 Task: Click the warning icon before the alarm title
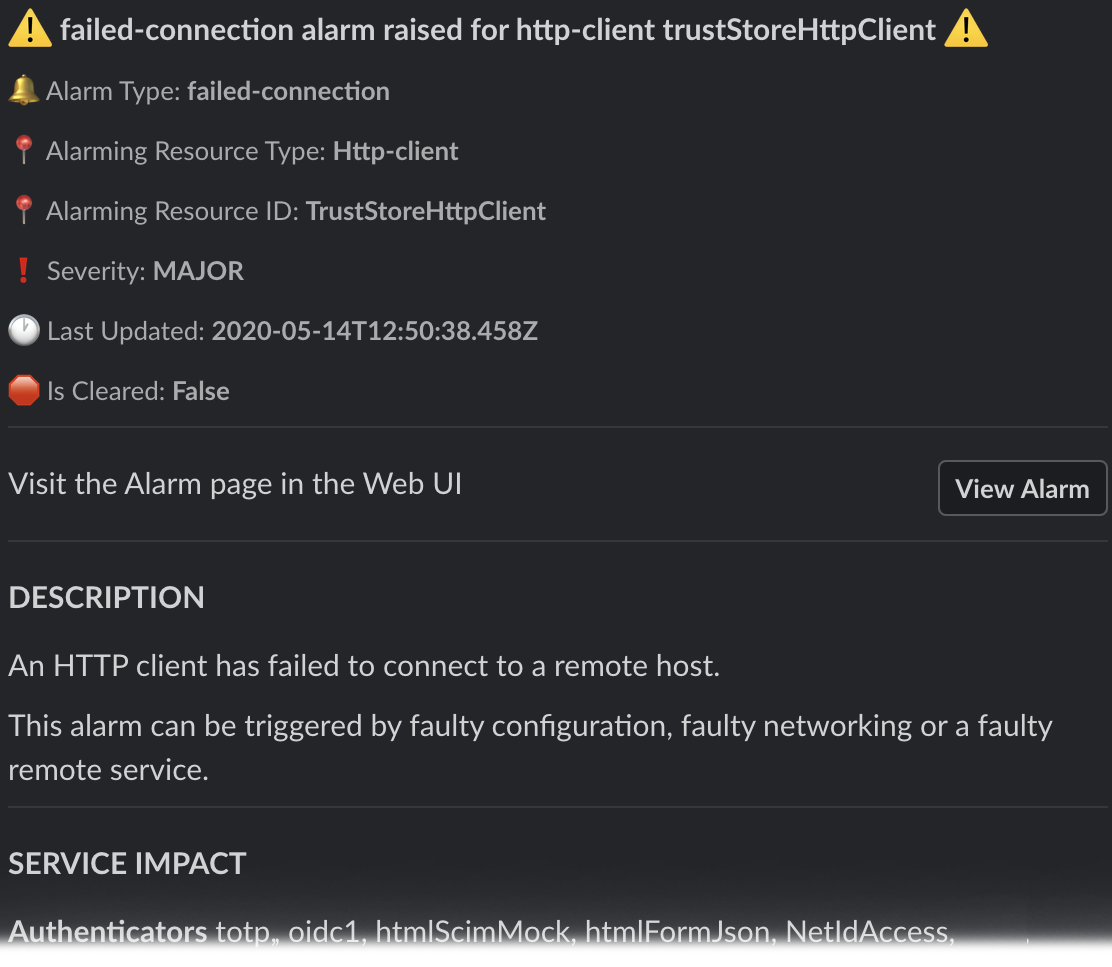pos(29,29)
